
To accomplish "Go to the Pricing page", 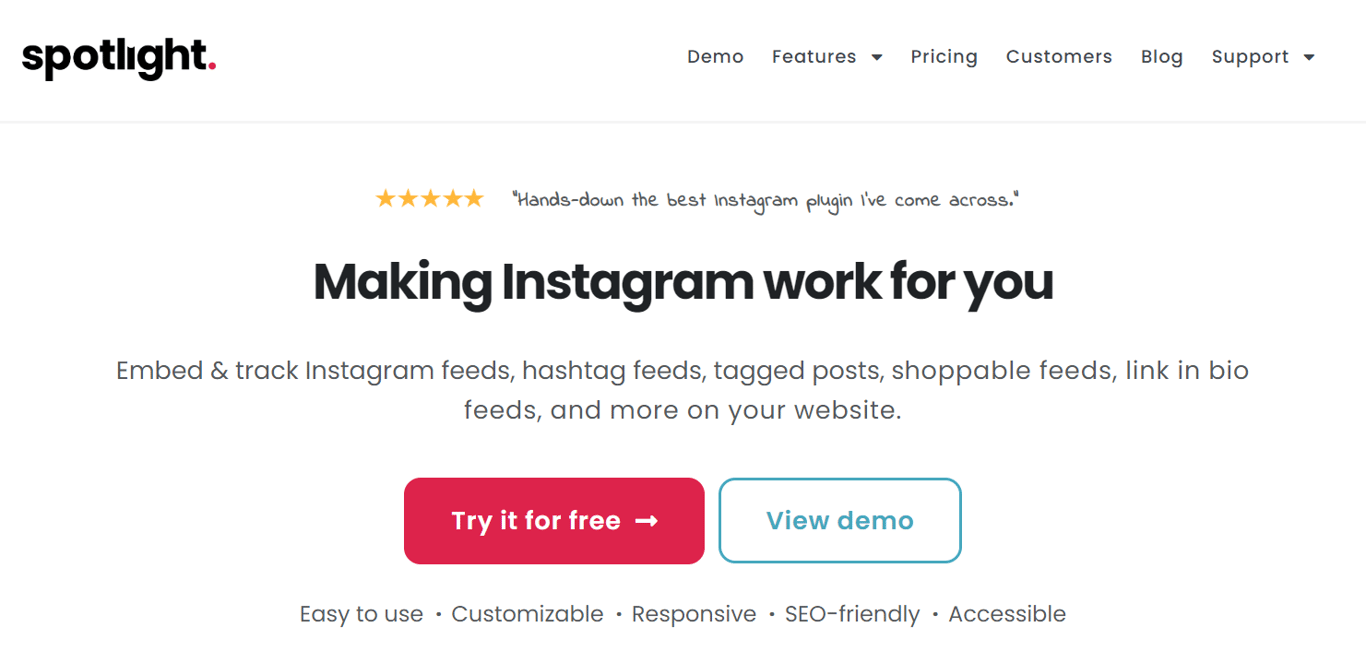I will [x=944, y=57].
